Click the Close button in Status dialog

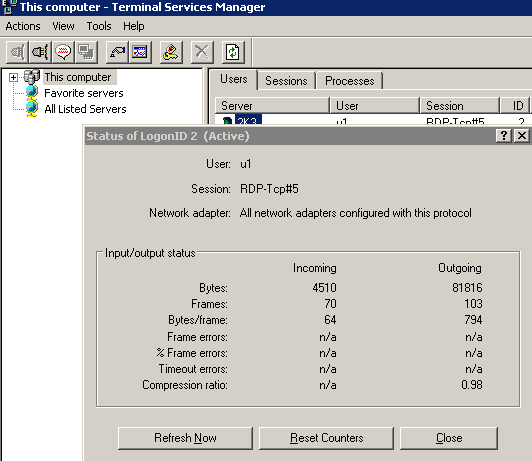pos(449,438)
